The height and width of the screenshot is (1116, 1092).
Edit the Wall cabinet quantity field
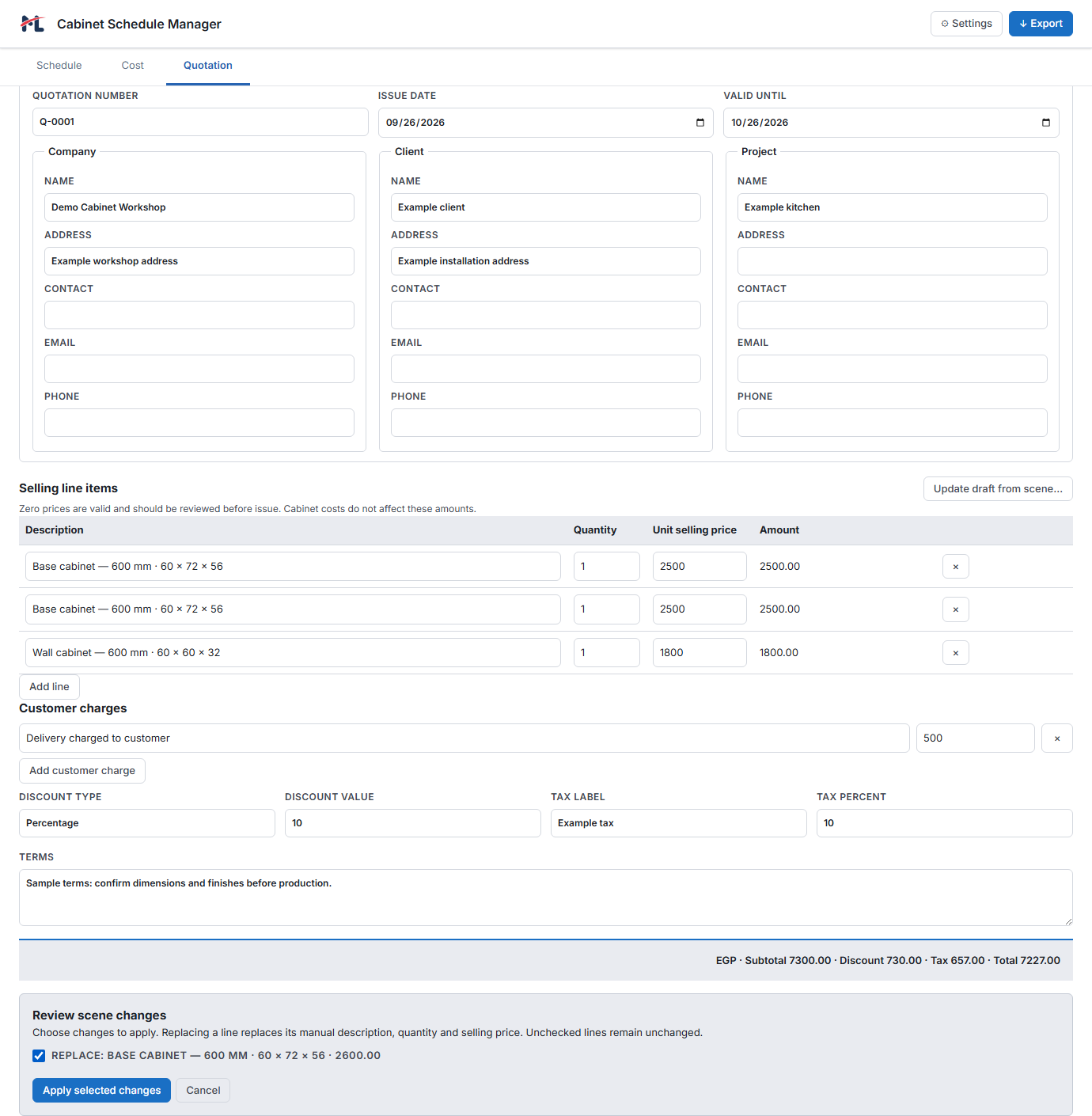coord(607,653)
